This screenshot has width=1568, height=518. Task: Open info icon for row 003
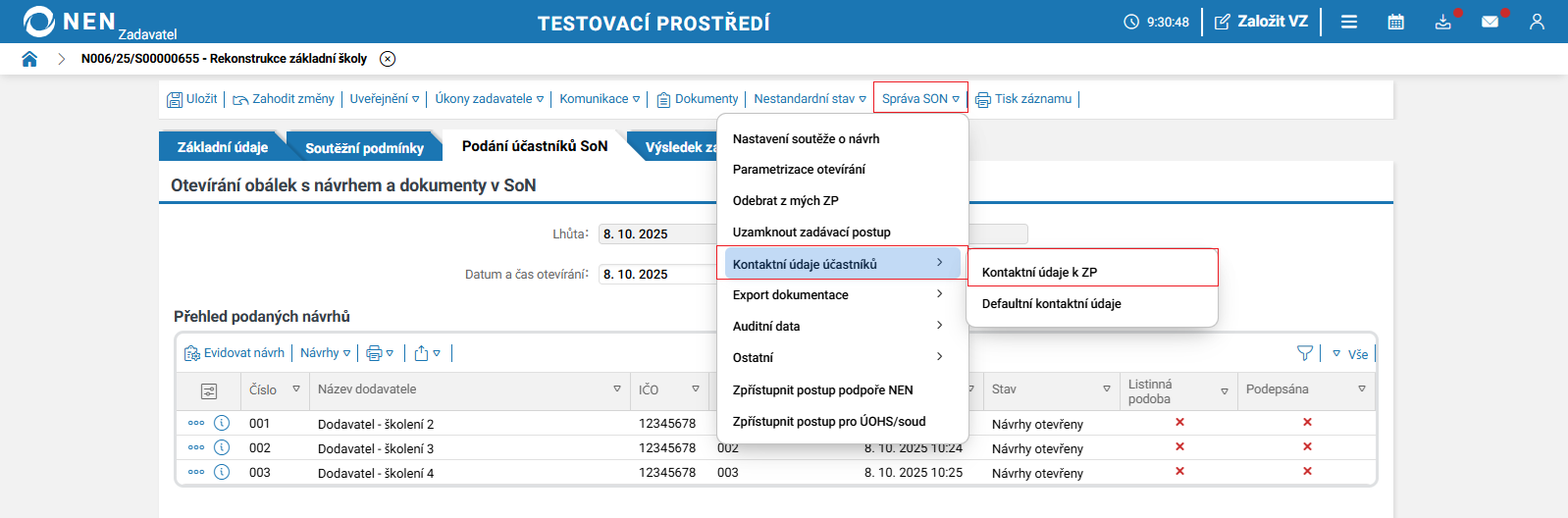click(222, 472)
